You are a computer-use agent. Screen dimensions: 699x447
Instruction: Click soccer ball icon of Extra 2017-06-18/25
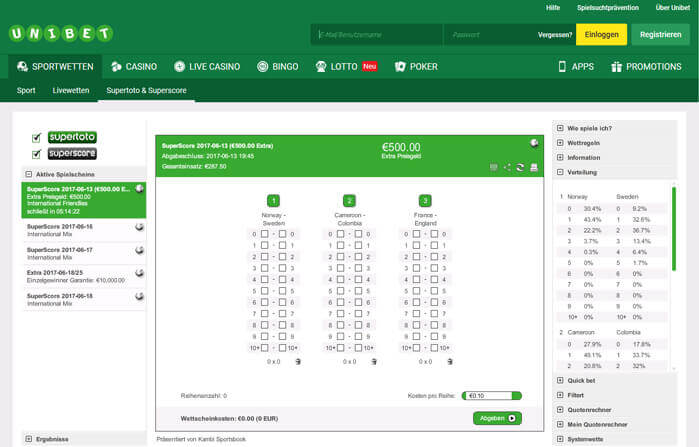140,273
